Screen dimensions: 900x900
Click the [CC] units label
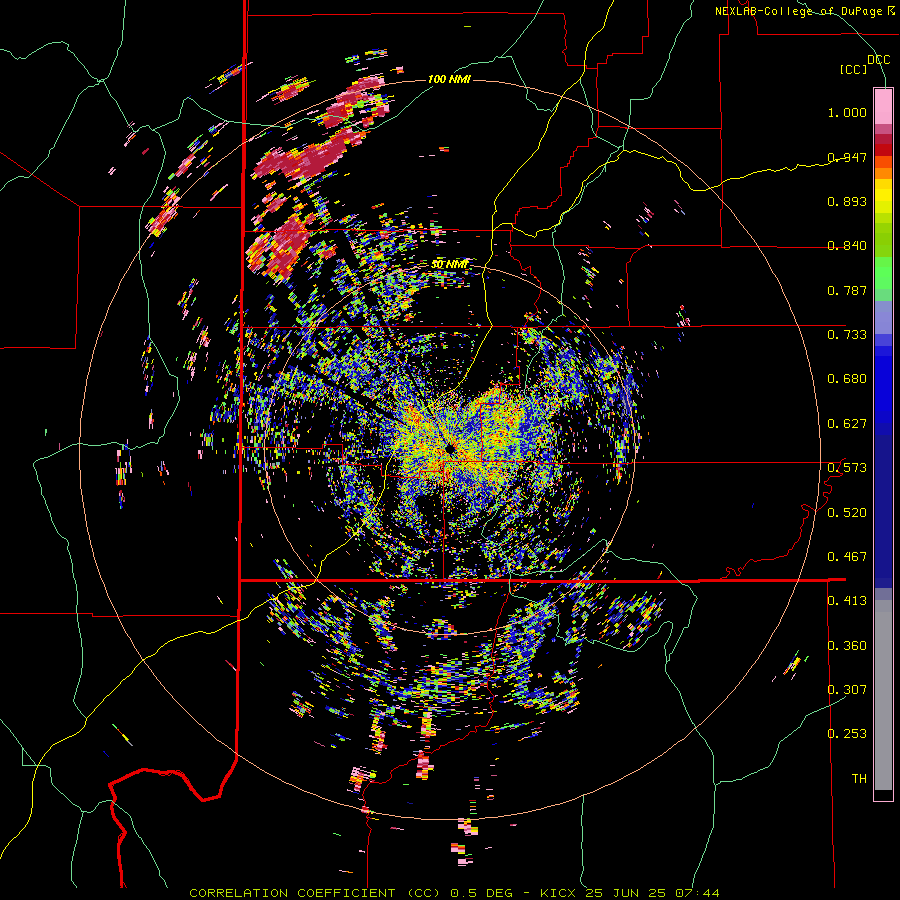pyautogui.click(x=854, y=69)
